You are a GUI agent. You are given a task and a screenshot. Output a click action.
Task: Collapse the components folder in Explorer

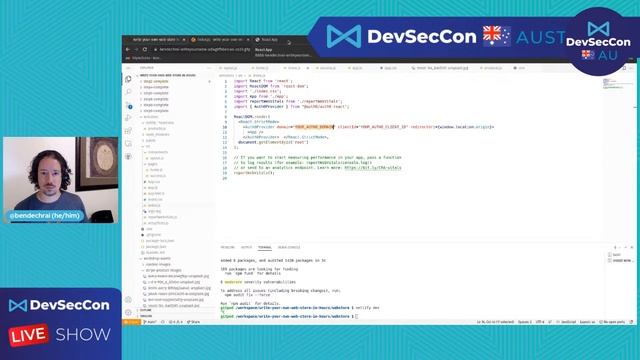pyautogui.click(x=158, y=152)
